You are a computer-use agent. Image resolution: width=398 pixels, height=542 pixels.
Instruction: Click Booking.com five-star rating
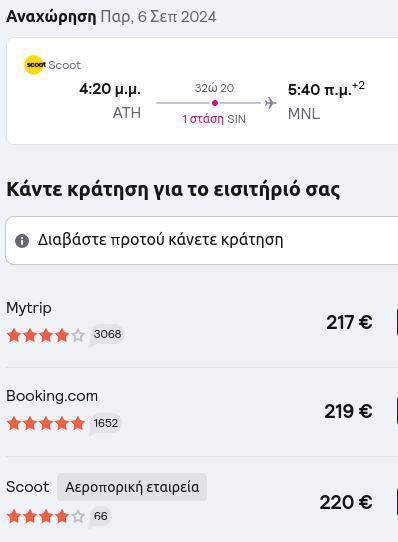click(x=46, y=423)
